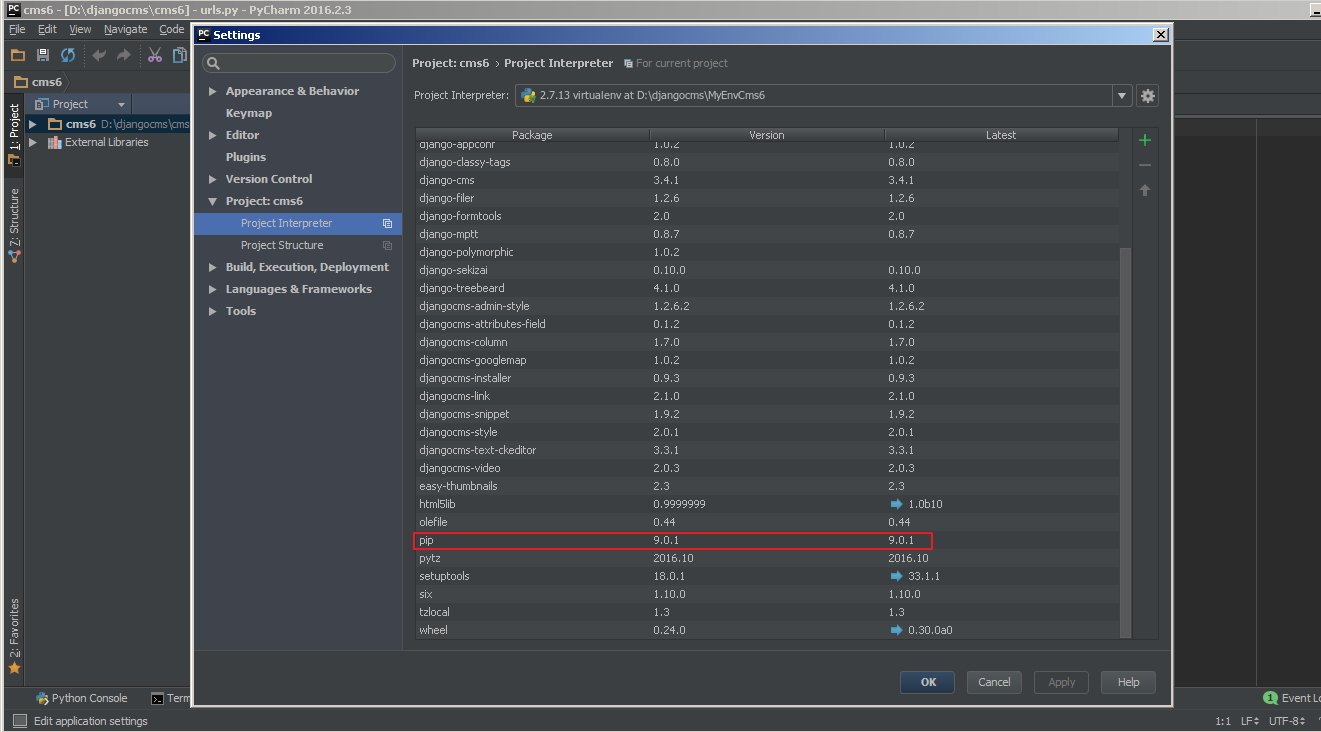The image size is (1321, 732).
Task: Sort by the Version column header
Action: tap(767, 135)
